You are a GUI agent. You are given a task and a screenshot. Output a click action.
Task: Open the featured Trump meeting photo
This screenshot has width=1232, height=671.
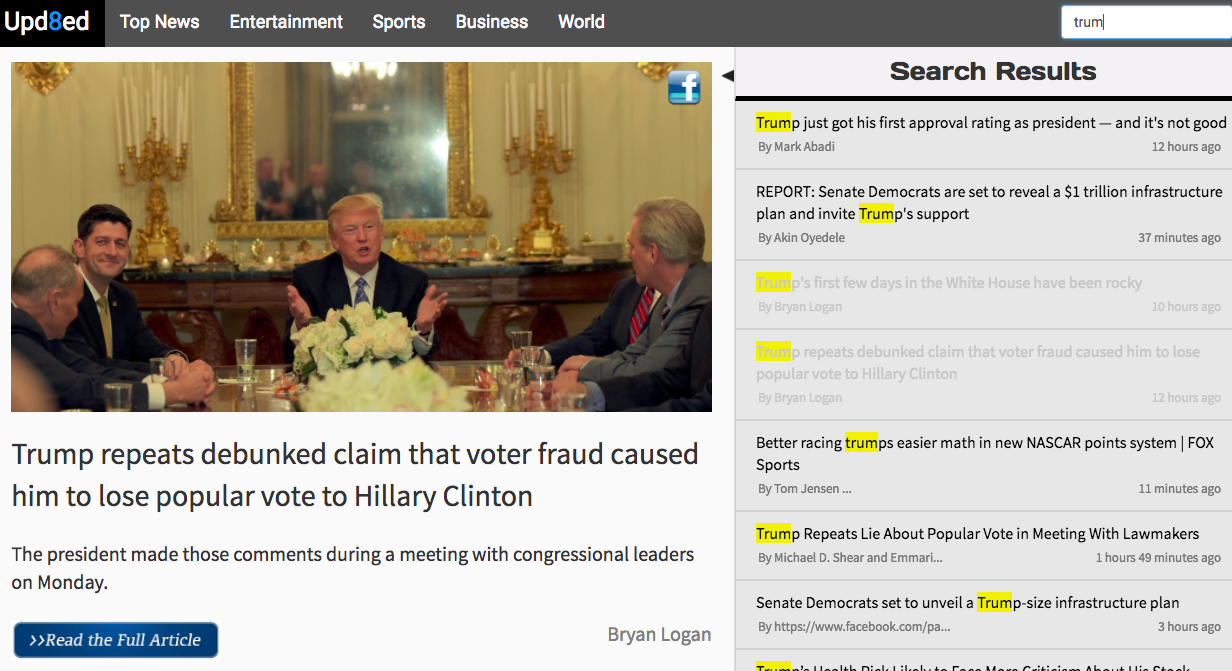coord(361,237)
